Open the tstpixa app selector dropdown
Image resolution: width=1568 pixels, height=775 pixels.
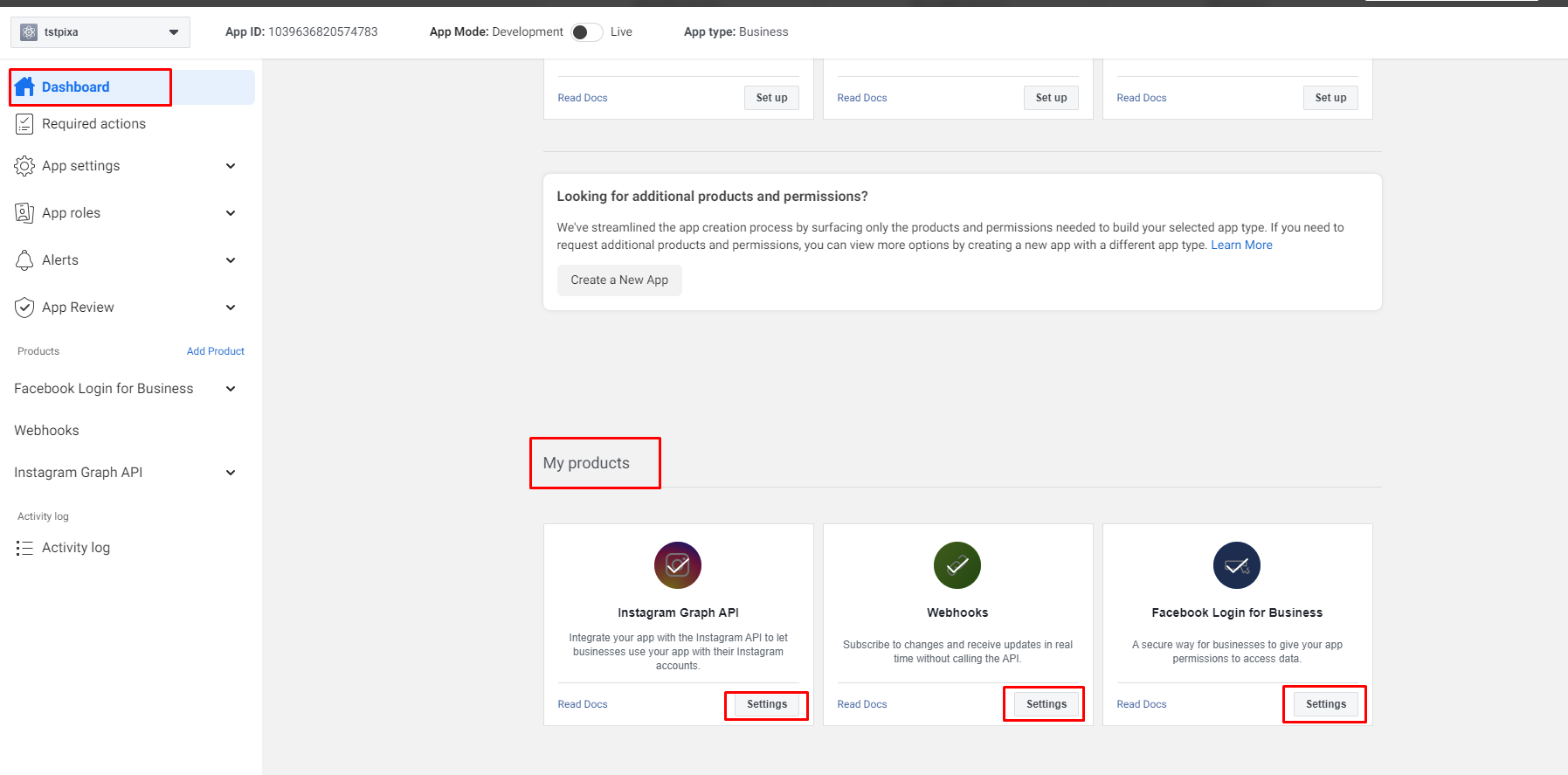point(100,32)
